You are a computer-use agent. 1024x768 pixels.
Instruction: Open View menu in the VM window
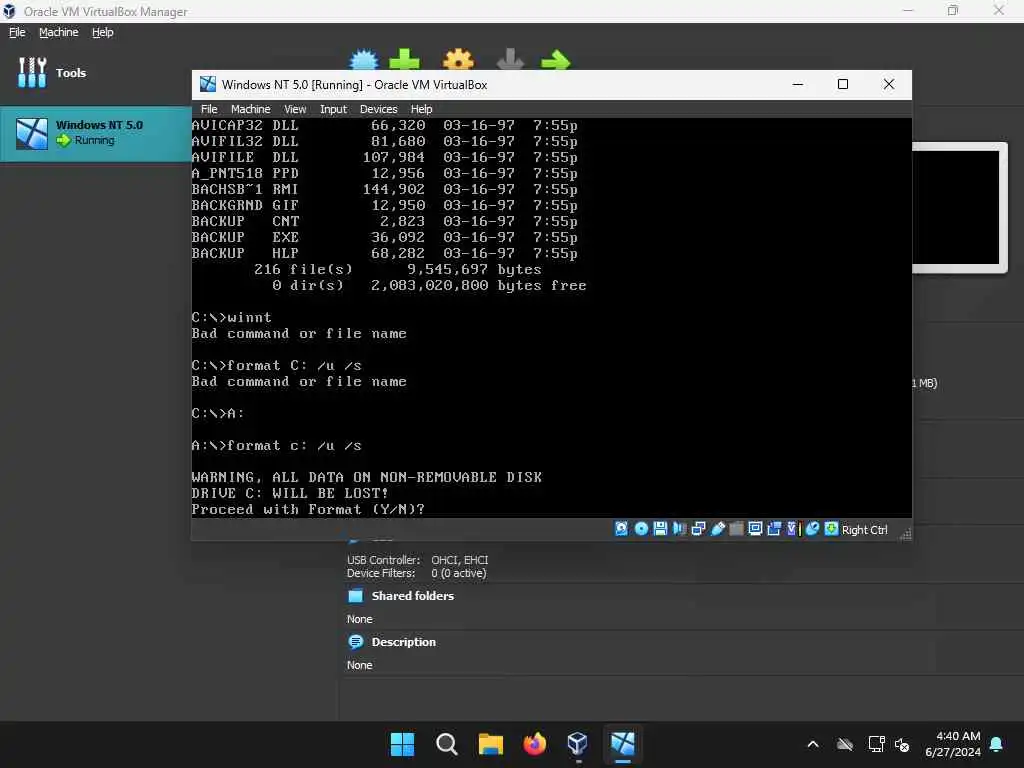[295, 109]
